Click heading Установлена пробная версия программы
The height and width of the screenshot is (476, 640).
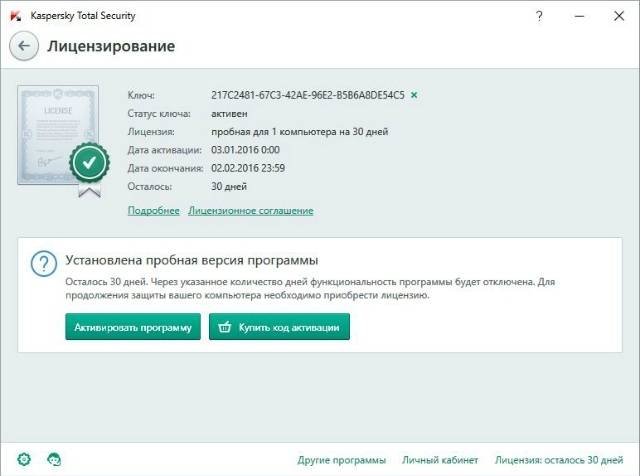tap(192, 260)
